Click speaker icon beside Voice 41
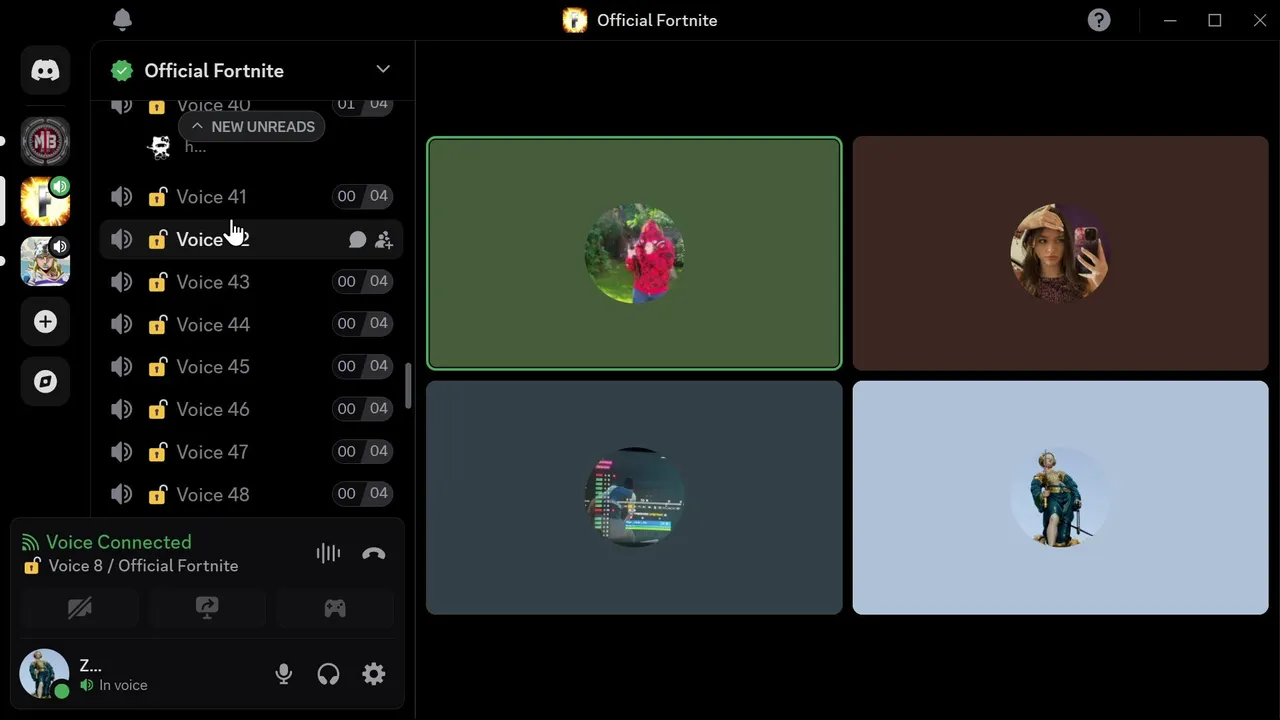This screenshot has height=720, width=1280. (x=122, y=197)
